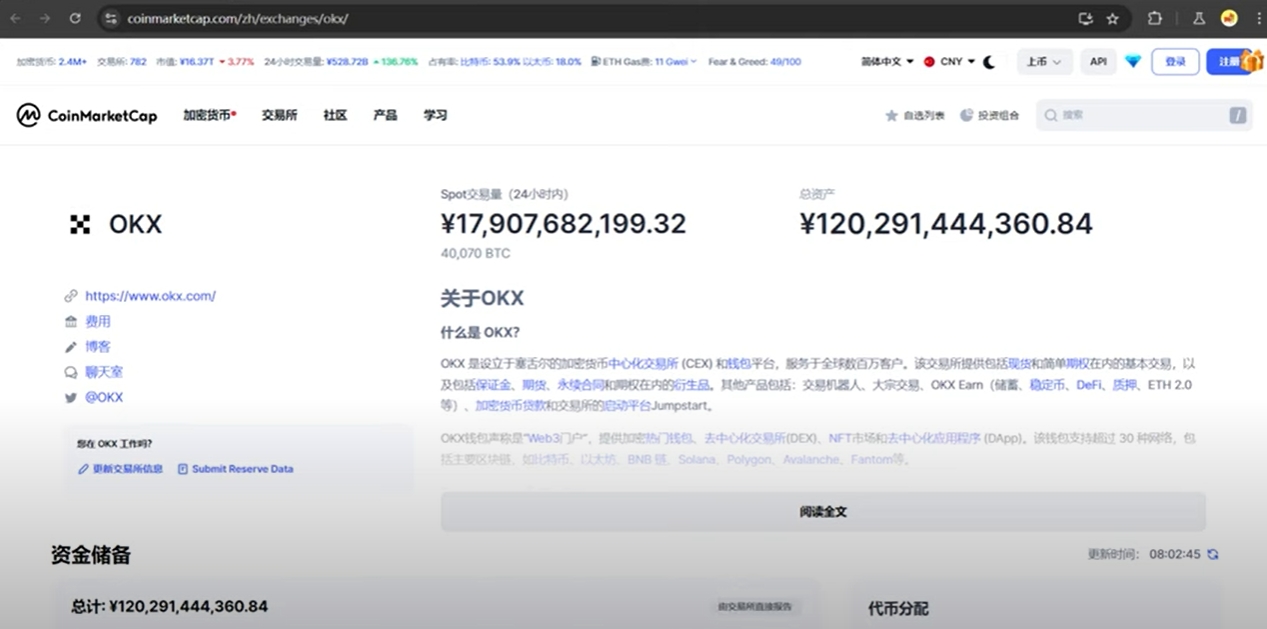Bookmark this page with the star icon
The width and height of the screenshot is (1267, 629).
coord(1113,18)
